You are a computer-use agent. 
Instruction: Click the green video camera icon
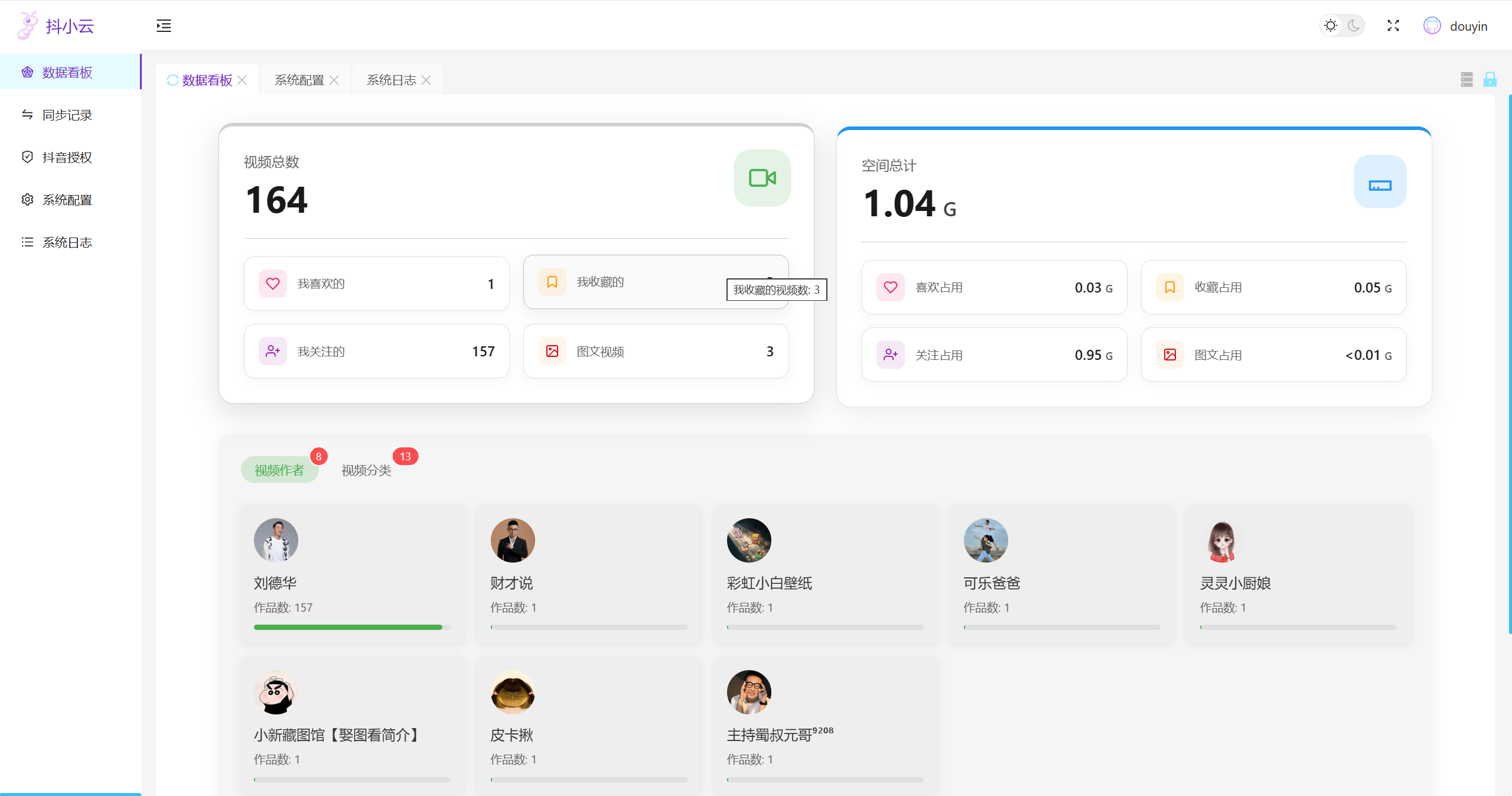762,178
